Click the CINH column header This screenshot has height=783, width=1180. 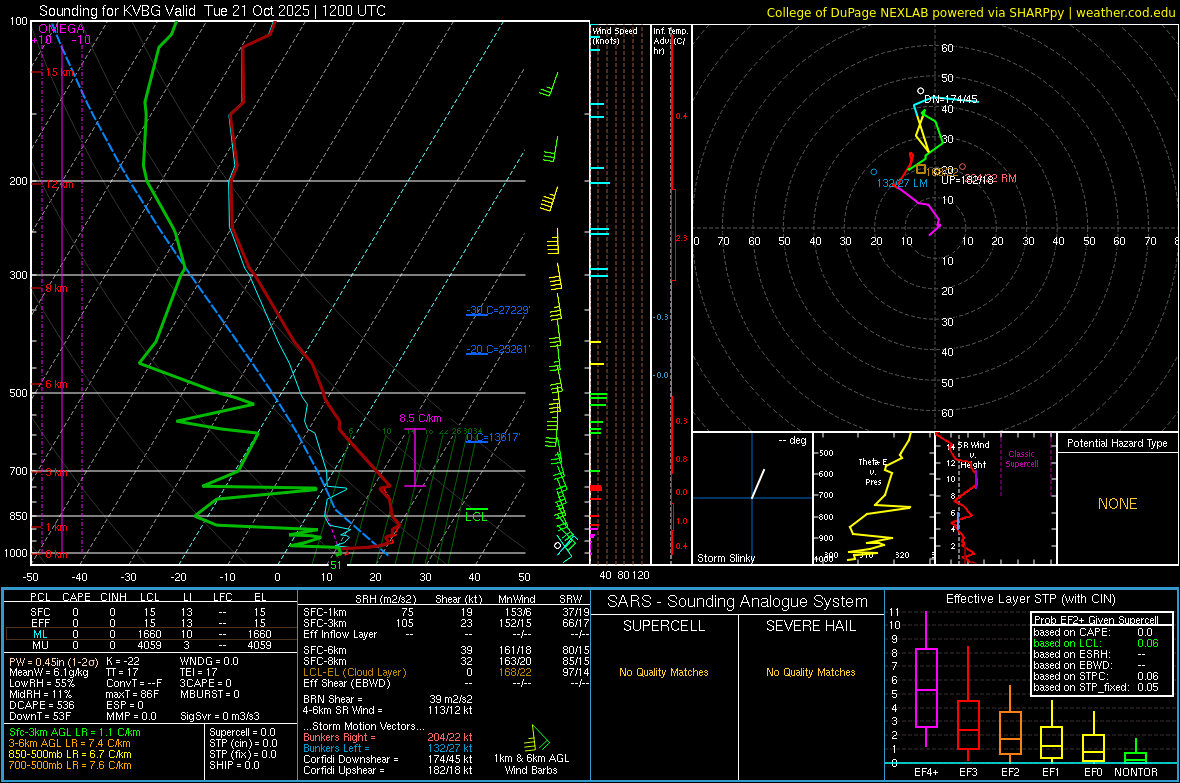(113, 597)
